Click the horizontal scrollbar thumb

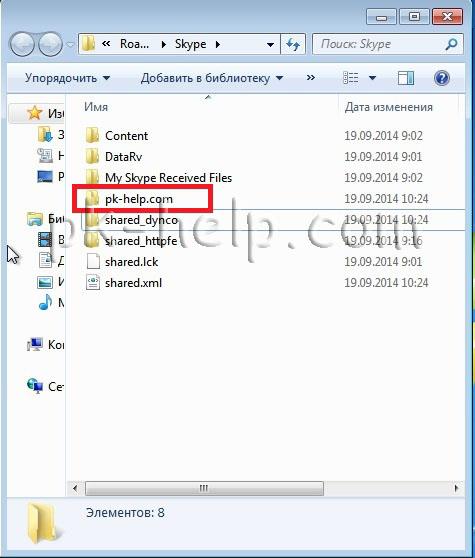tap(204, 488)
